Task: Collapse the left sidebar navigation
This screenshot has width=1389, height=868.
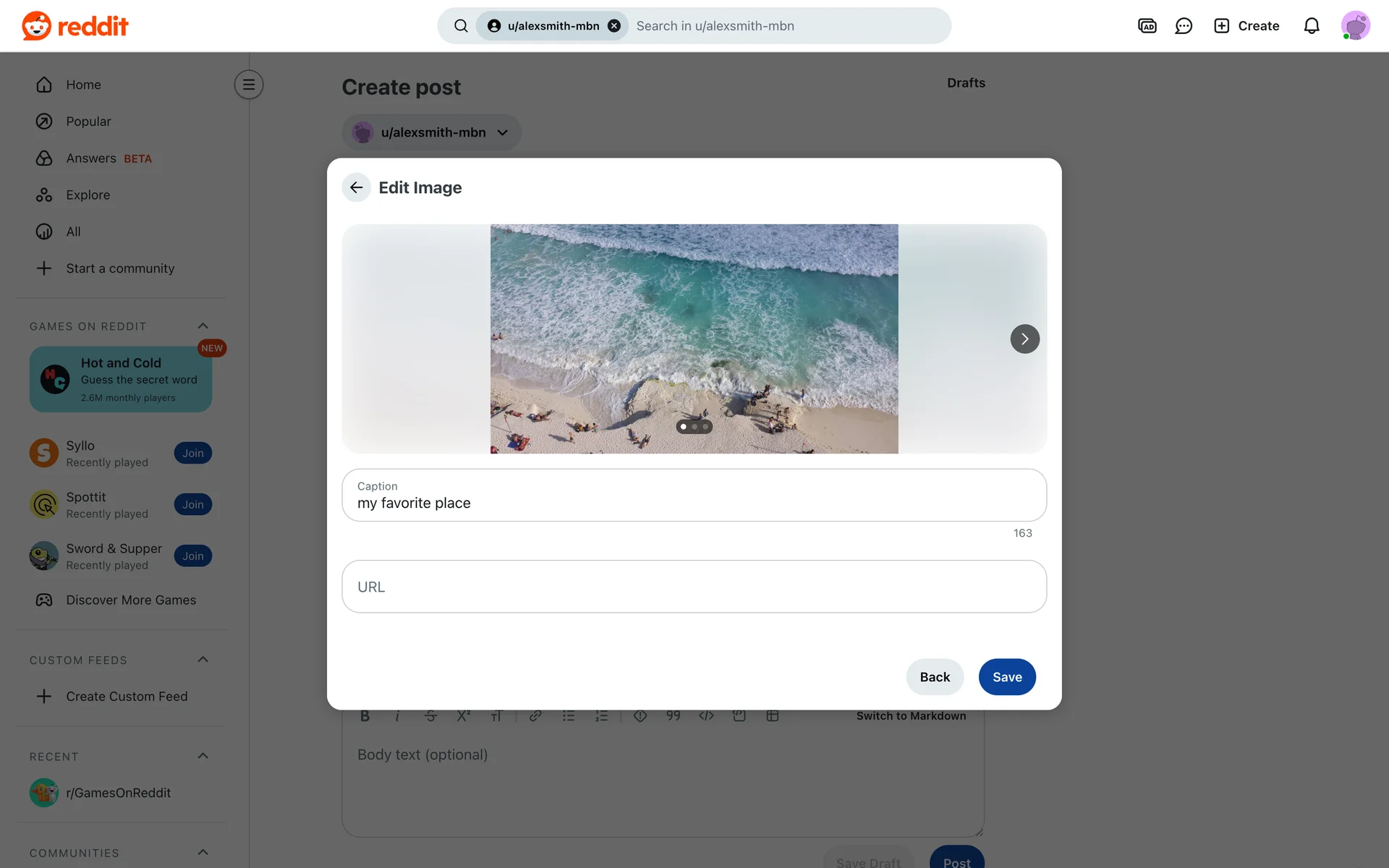Action: pos(248,85)
